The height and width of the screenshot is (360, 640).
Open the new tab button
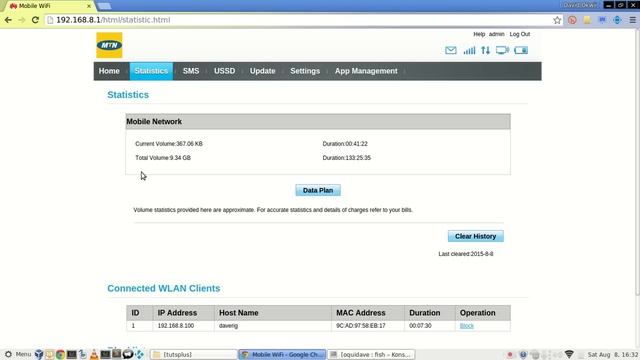click(x=104, y=6)
